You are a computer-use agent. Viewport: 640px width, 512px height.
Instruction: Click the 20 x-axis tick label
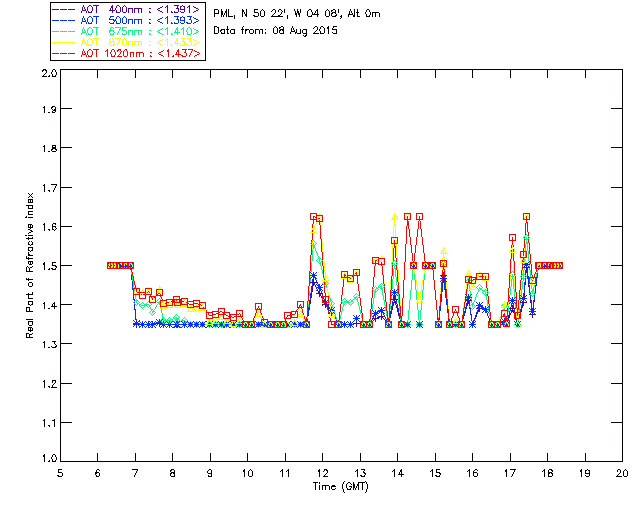click(x=622, y=473)
